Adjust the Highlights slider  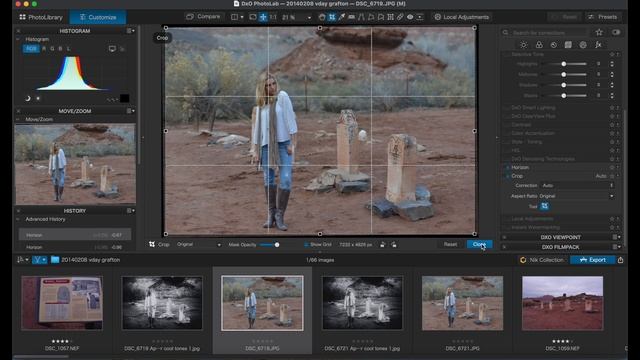[x=564, y=64]
